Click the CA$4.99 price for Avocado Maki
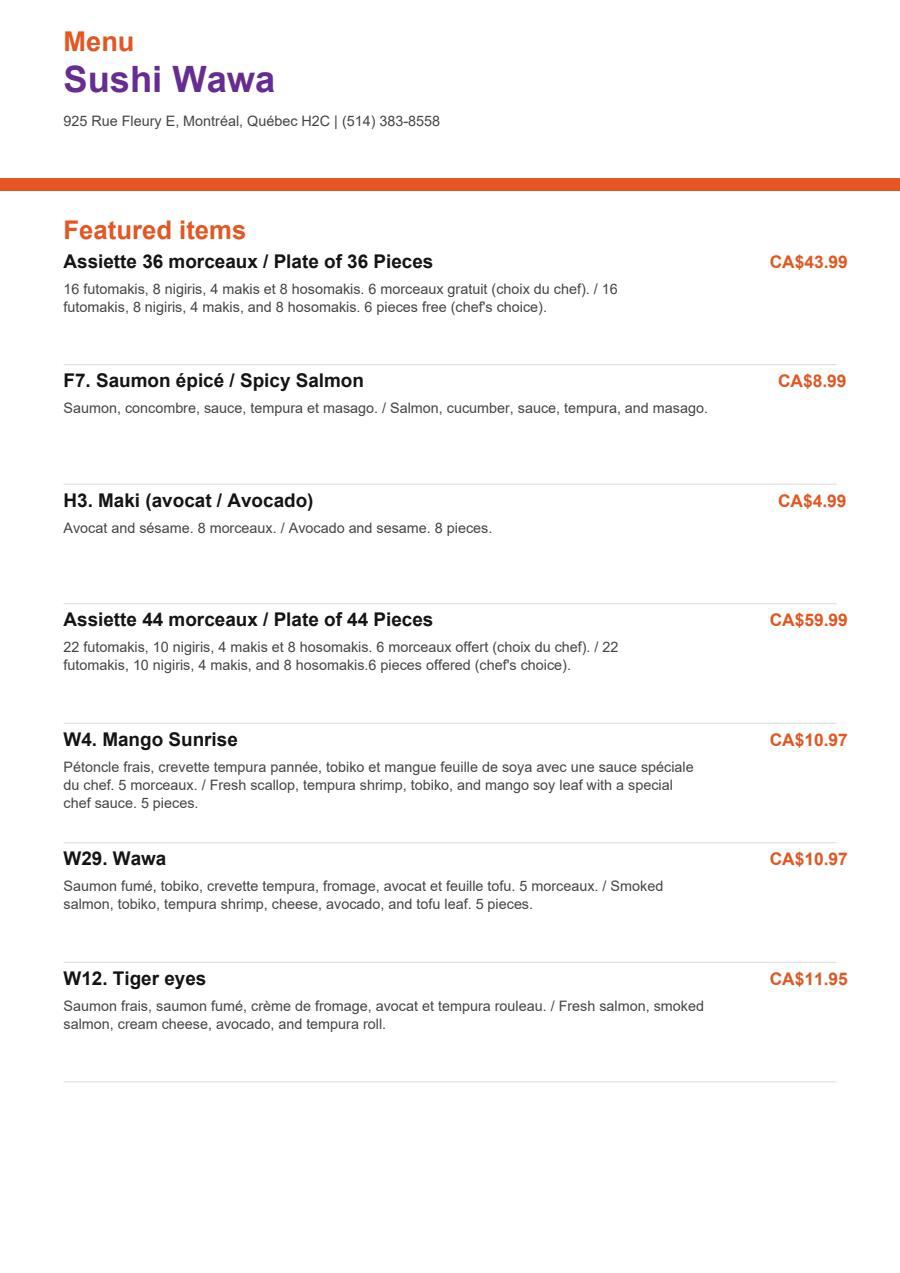The height and width of the screenshot is (1273, 900). 812,501
